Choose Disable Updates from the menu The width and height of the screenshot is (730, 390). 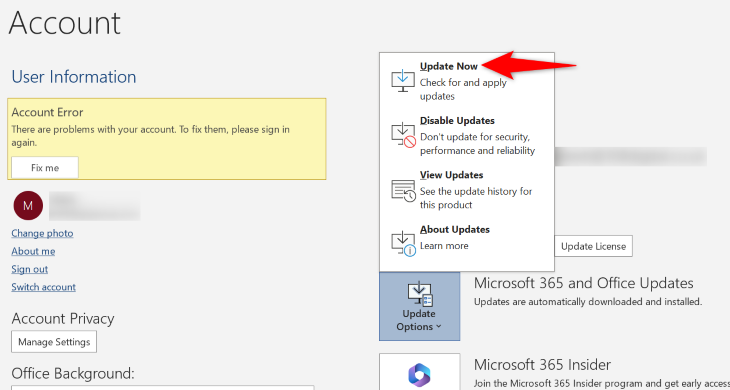coord(466,135)
